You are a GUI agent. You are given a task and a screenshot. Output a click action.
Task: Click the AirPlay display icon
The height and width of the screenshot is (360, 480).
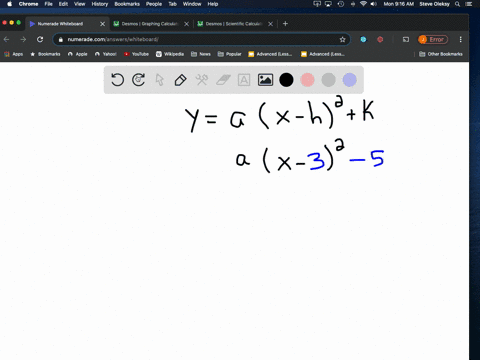(x=329, y=4)
